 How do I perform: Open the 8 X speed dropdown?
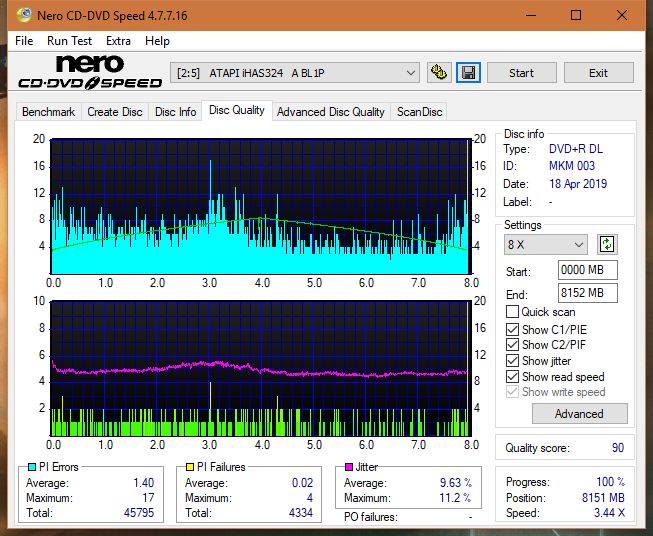(546, 244)
